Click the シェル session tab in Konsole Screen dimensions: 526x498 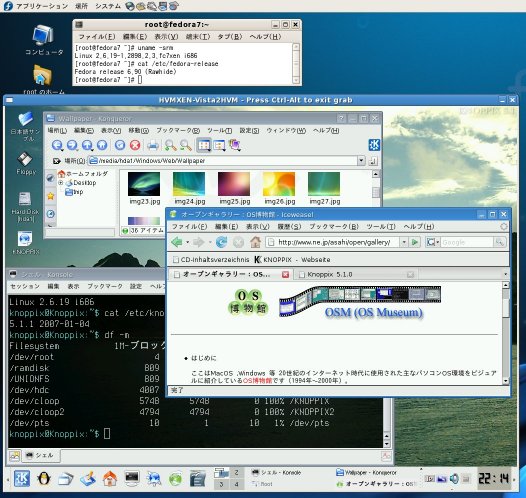pyautogui.click(x=41, y=456)
